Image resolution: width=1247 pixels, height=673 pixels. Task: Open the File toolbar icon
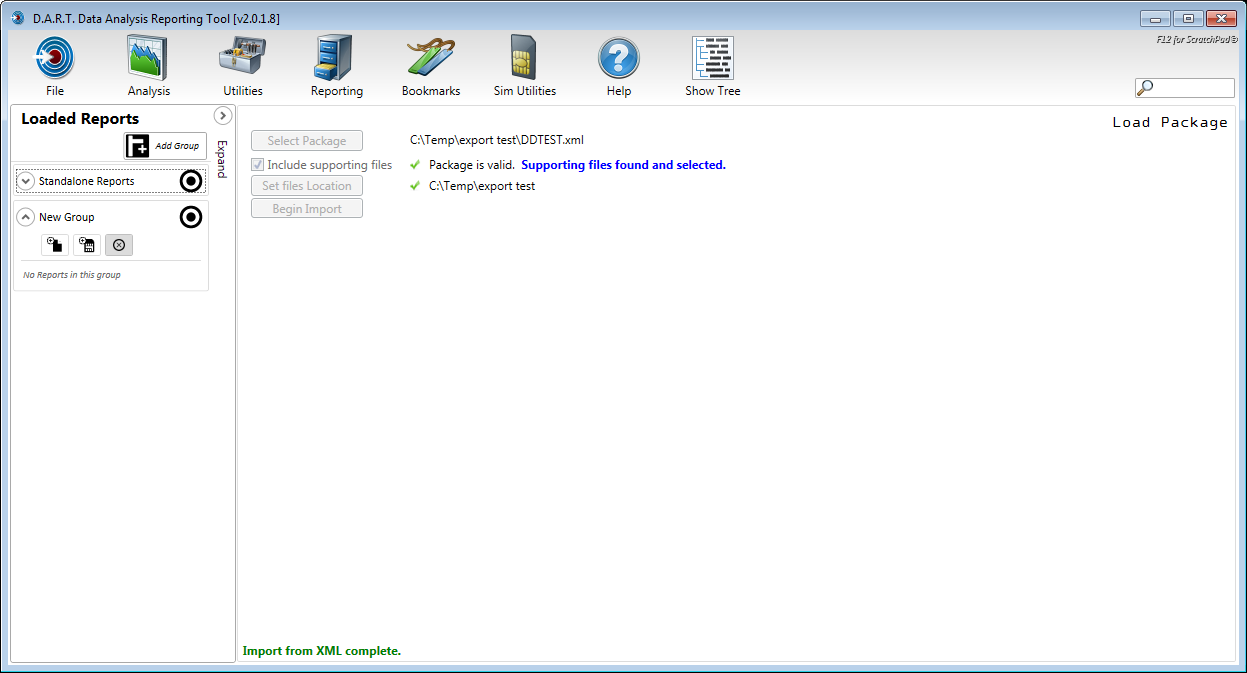coord(55,58)
